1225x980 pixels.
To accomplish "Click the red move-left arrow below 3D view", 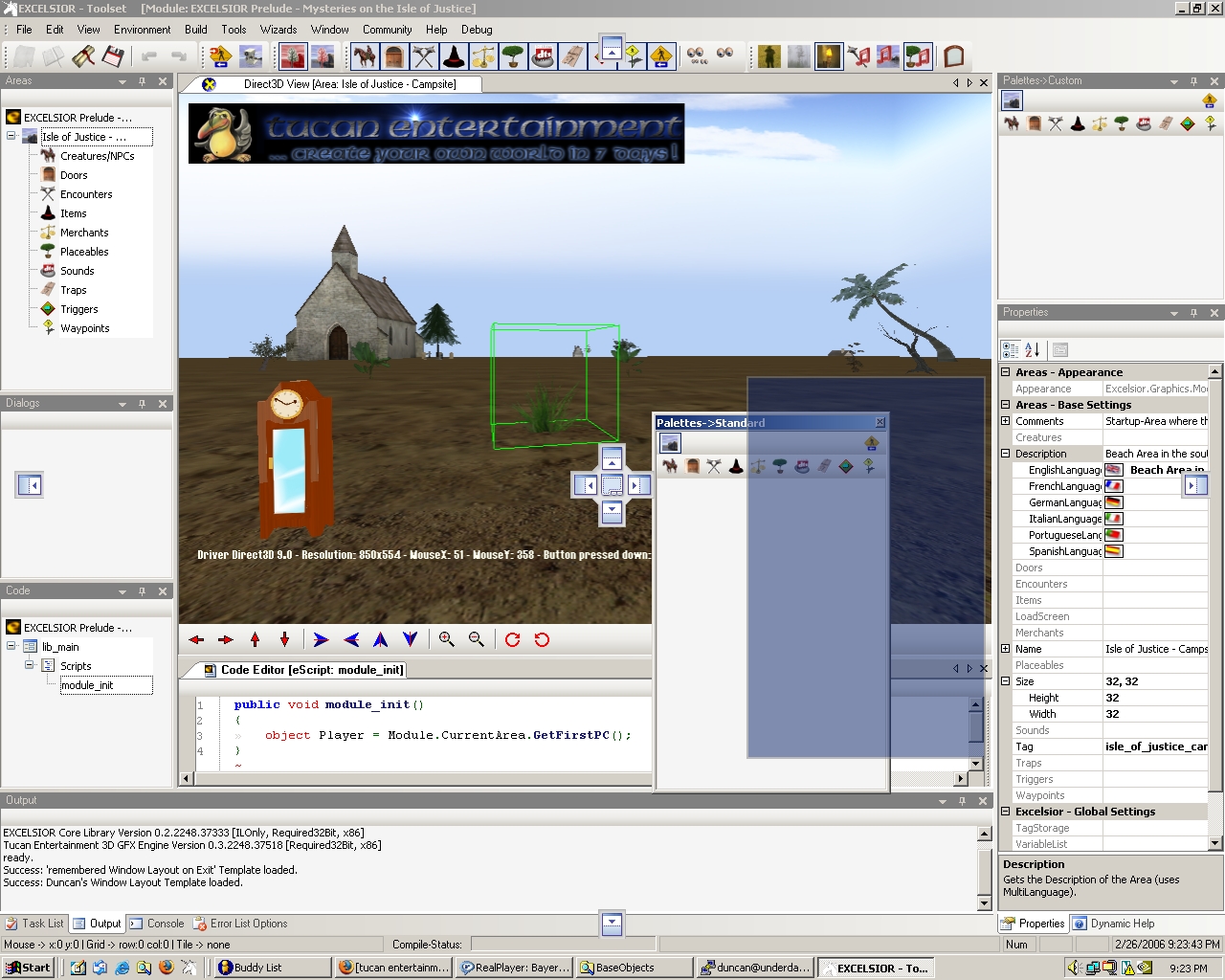I will [x=197, y=639].
